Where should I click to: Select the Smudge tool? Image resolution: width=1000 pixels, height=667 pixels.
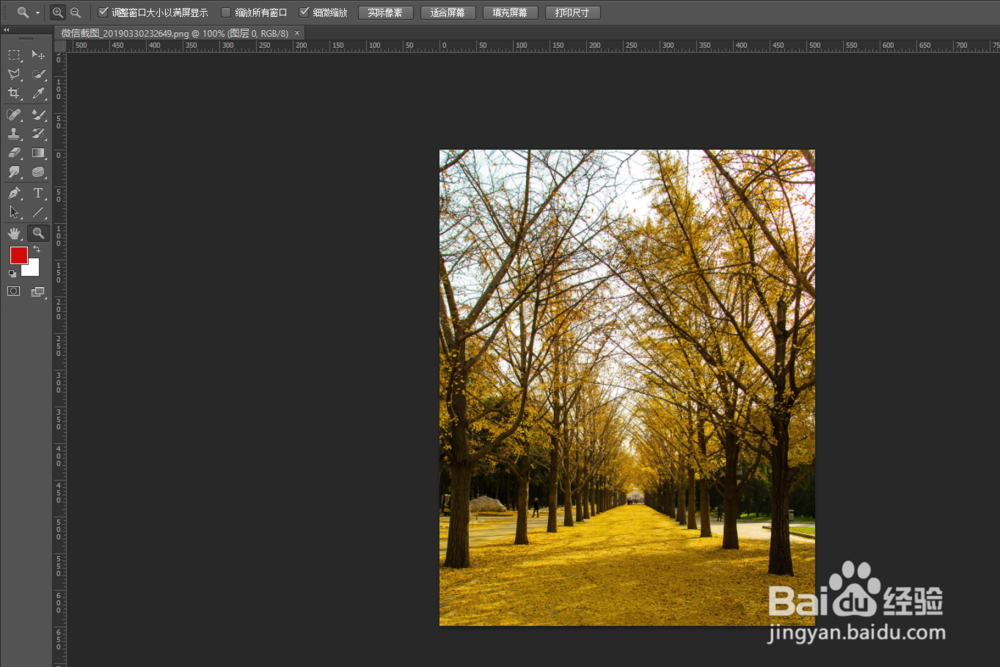(x=14, y=172)
